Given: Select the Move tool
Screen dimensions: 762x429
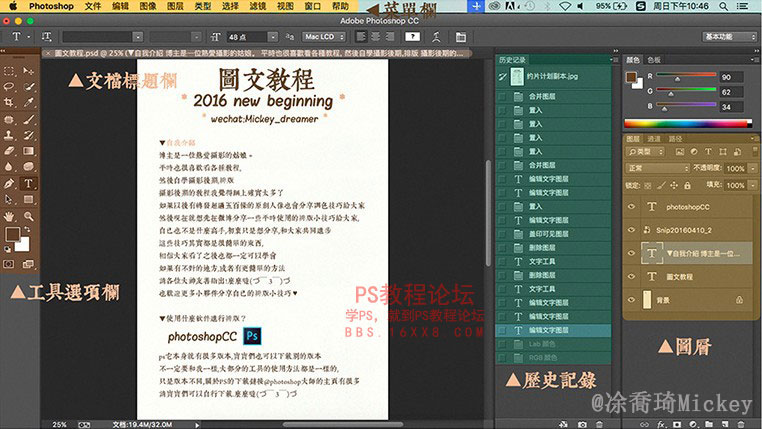Looking at the screenshot, I should pos(29,71).
